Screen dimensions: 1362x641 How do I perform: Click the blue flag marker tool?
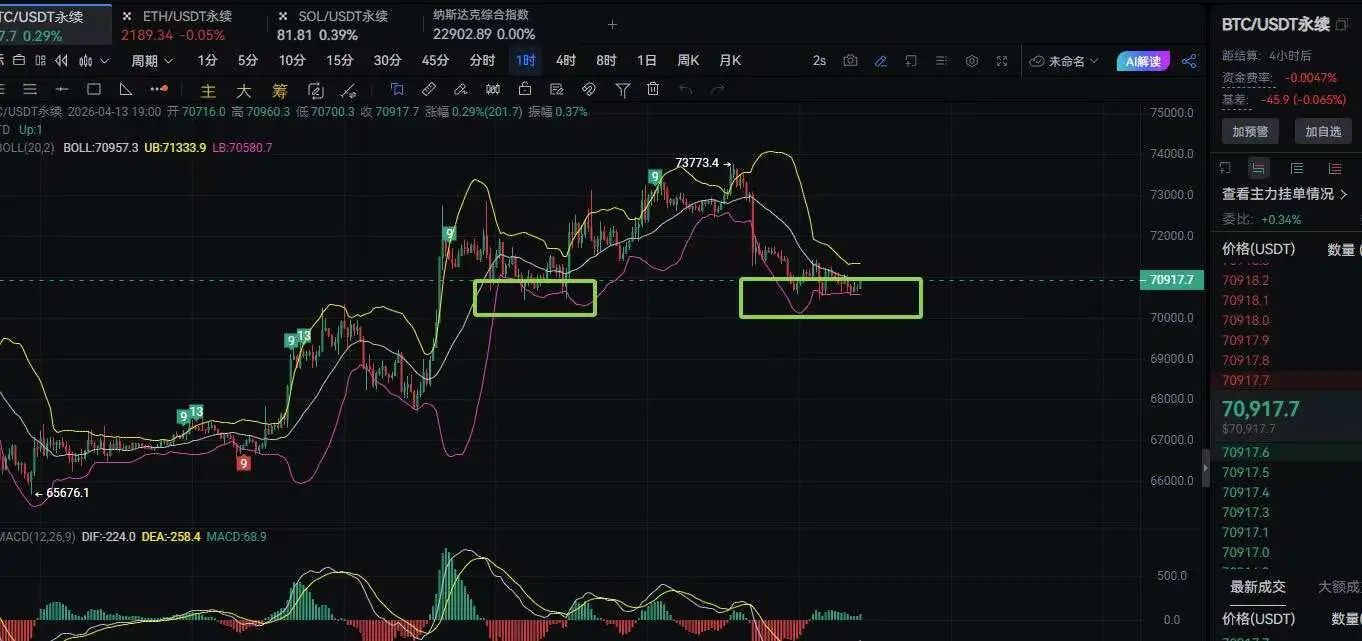[397, 89]
